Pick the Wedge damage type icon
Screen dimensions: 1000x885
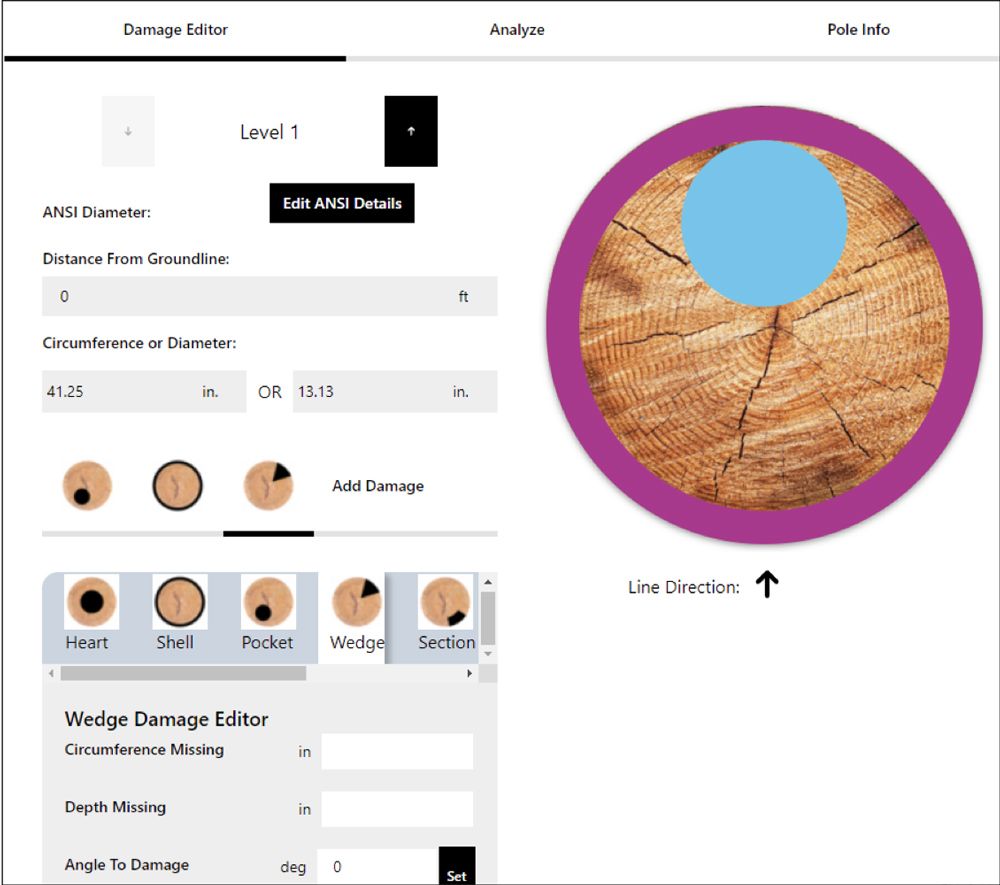(356, 603)
